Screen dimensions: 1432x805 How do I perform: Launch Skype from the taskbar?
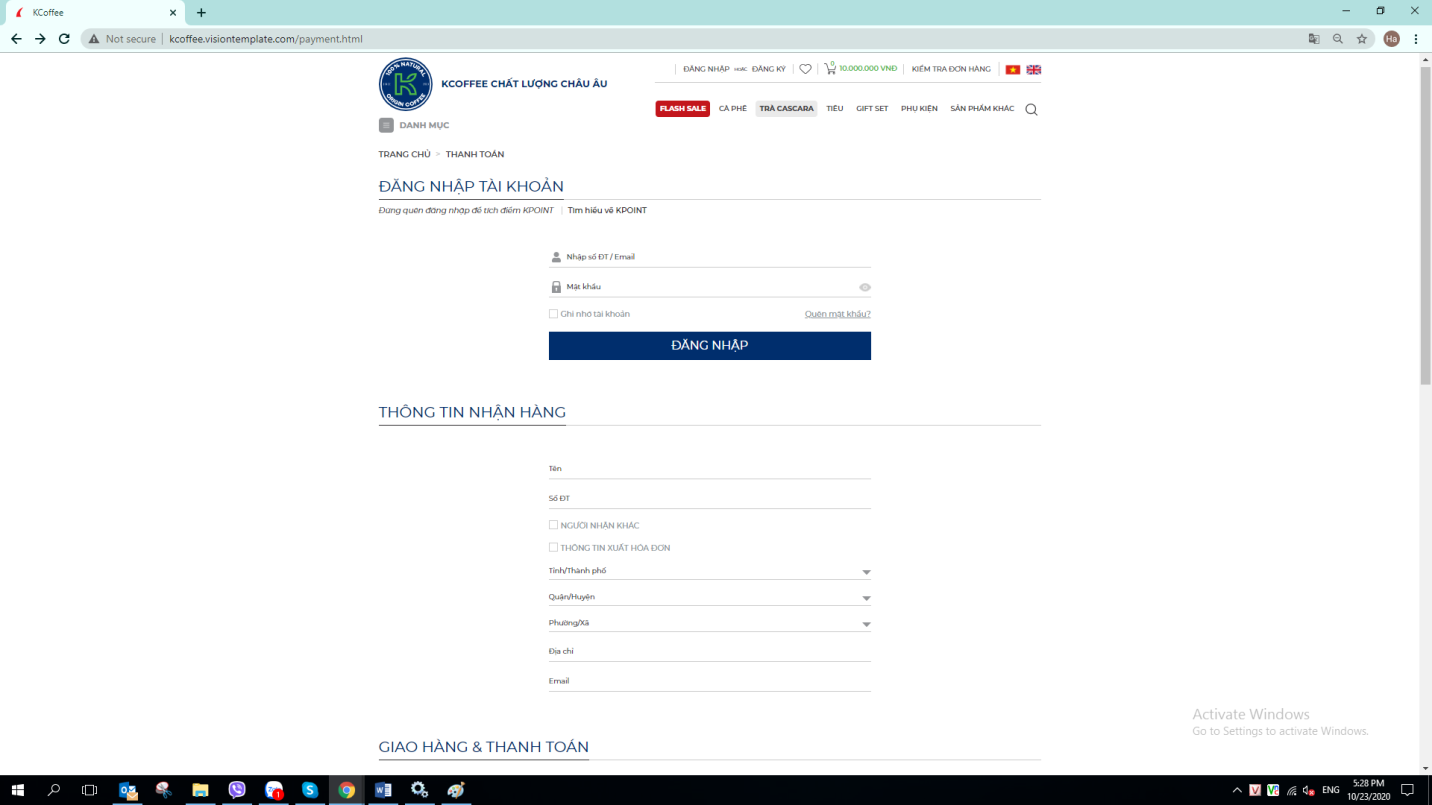310,790
